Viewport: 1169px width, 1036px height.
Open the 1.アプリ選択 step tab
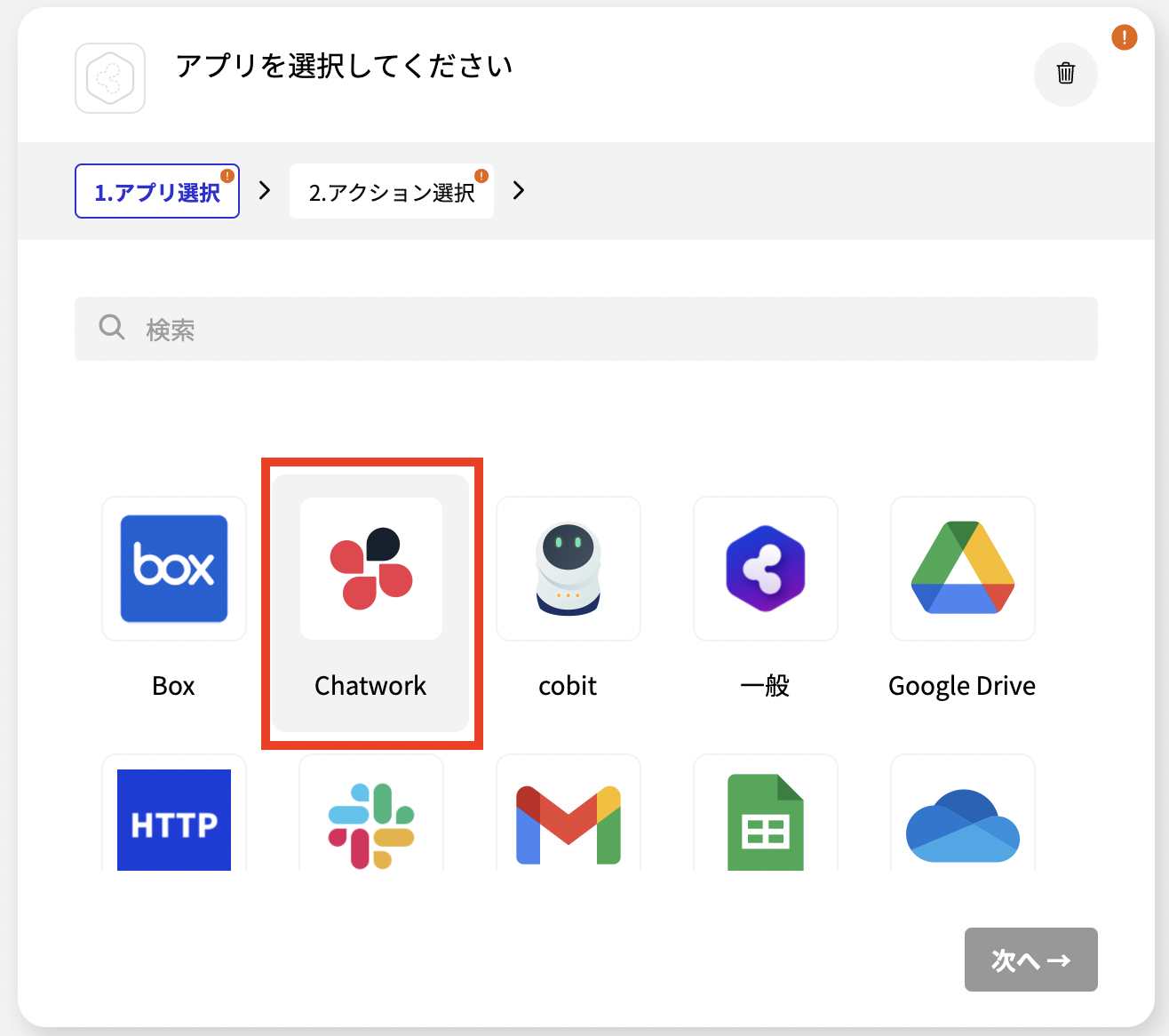point(157,191)
